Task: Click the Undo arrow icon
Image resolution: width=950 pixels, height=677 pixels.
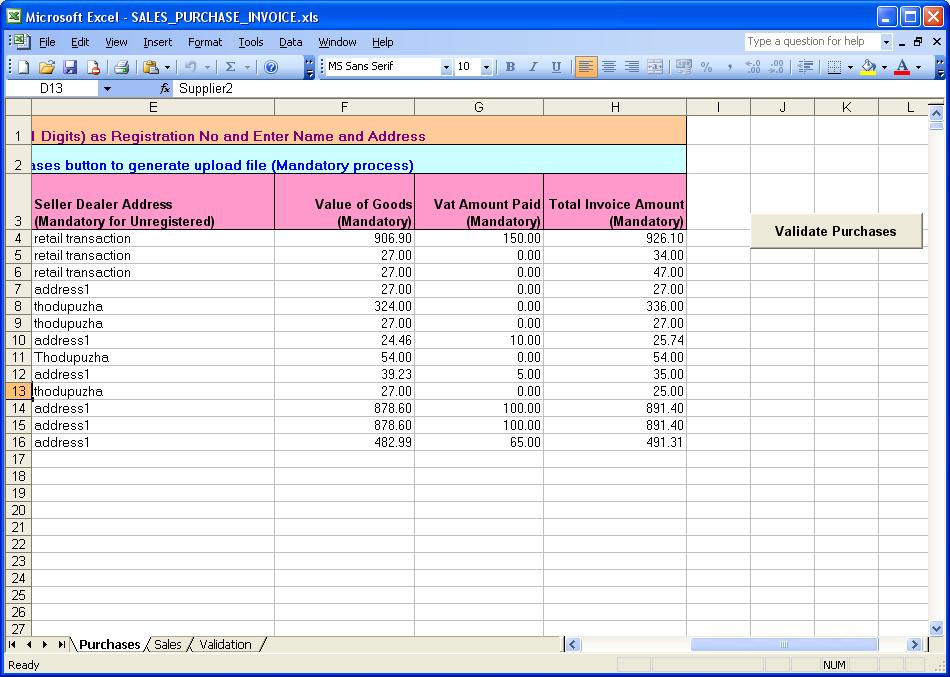Action: (191, 67)
